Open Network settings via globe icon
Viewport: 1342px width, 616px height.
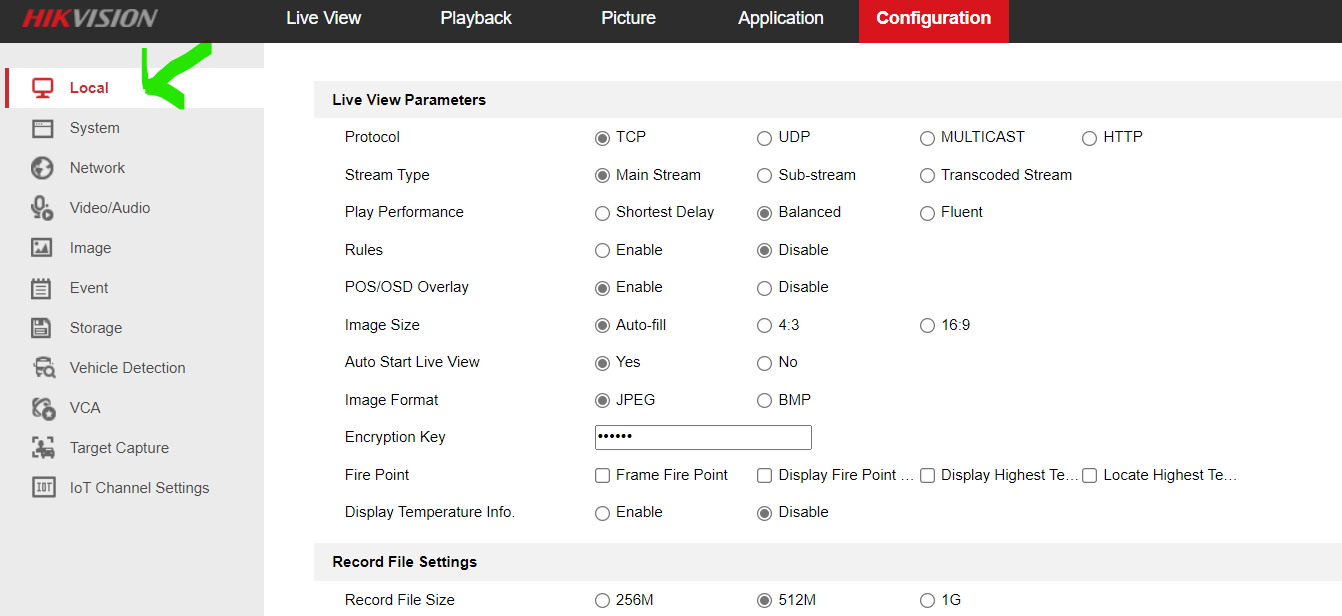tap(42, 168)
